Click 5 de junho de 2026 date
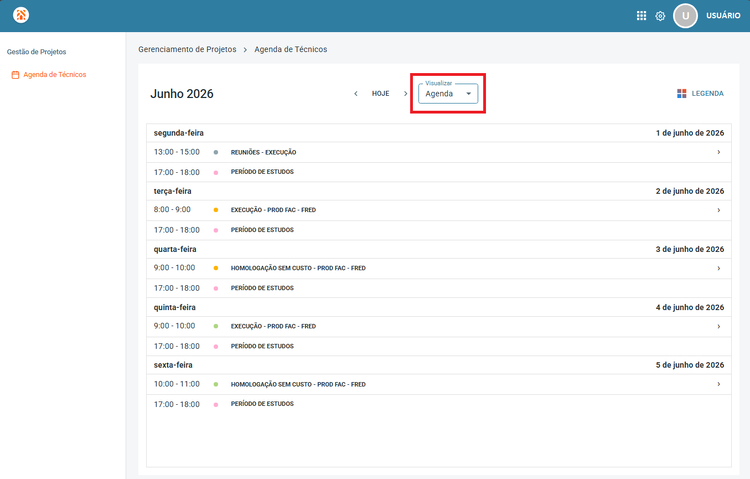This screenshot has width=750, height=479. pyautogui.click(x=690, y=365)
